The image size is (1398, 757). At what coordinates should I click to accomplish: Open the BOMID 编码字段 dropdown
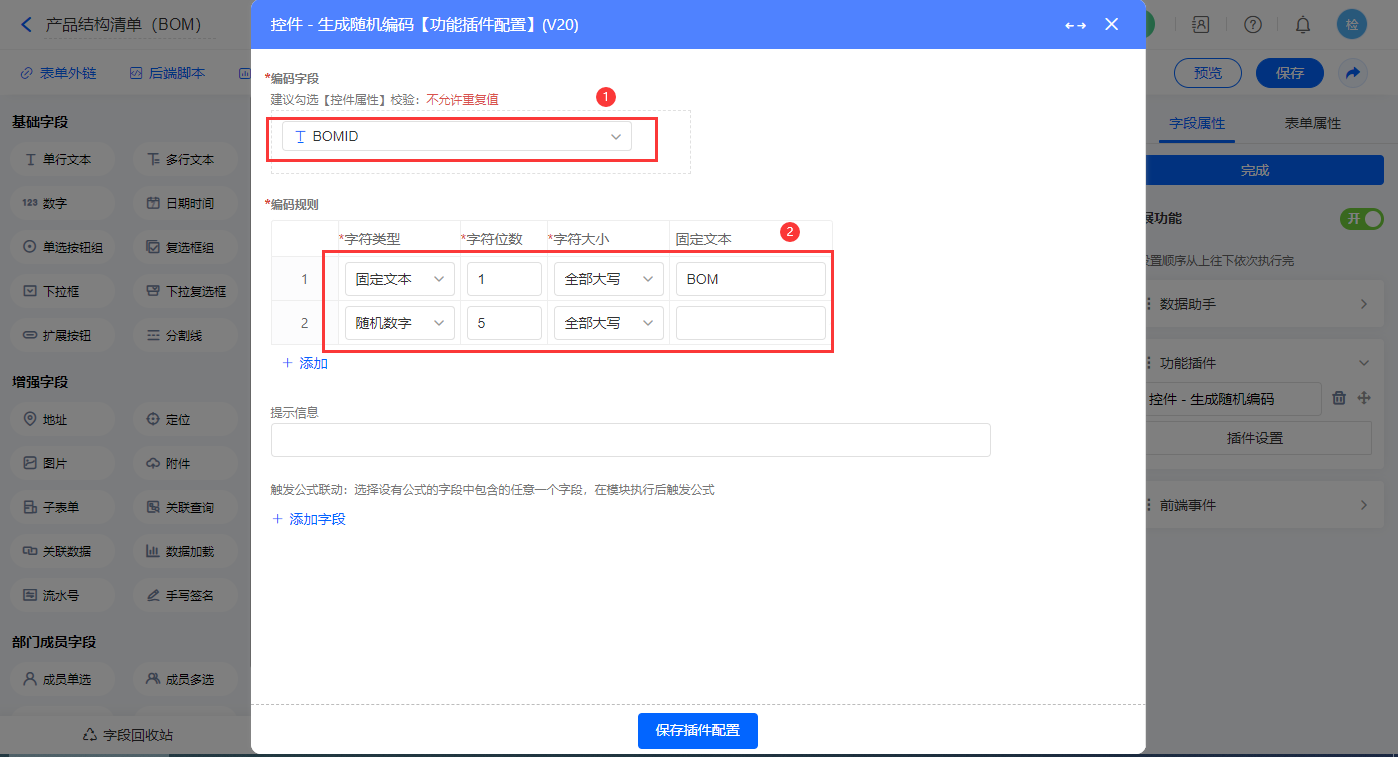tap(457, 137)
